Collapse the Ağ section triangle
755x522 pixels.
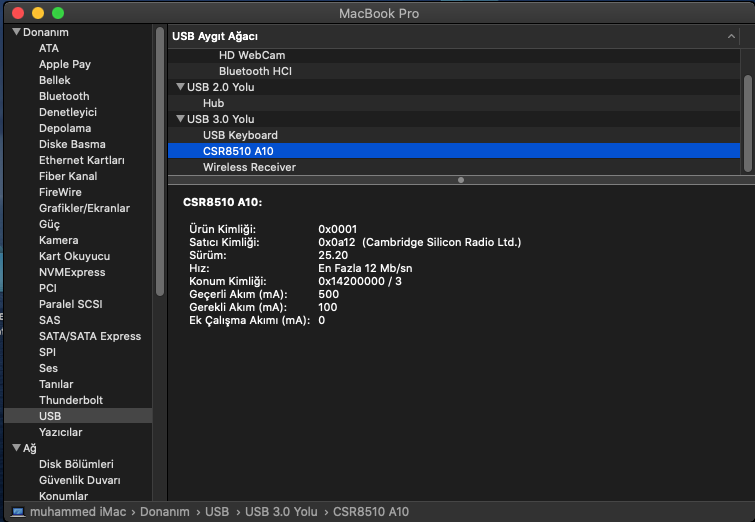(16, 448)
